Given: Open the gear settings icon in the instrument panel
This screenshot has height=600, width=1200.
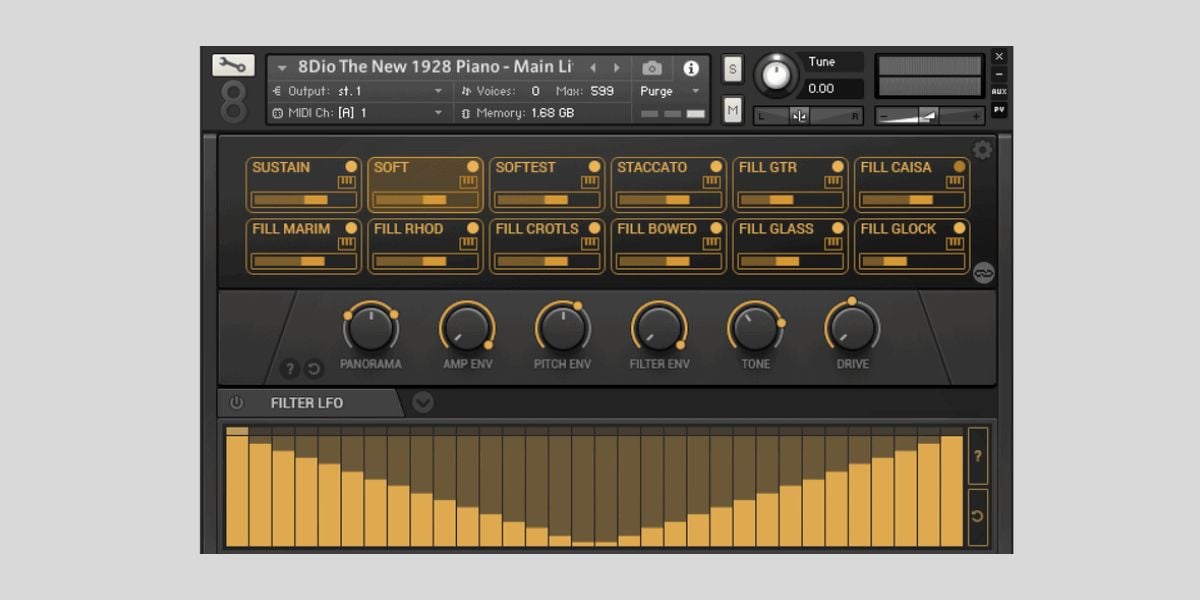Looking at the screenshot, I should [x=983, y=150].
